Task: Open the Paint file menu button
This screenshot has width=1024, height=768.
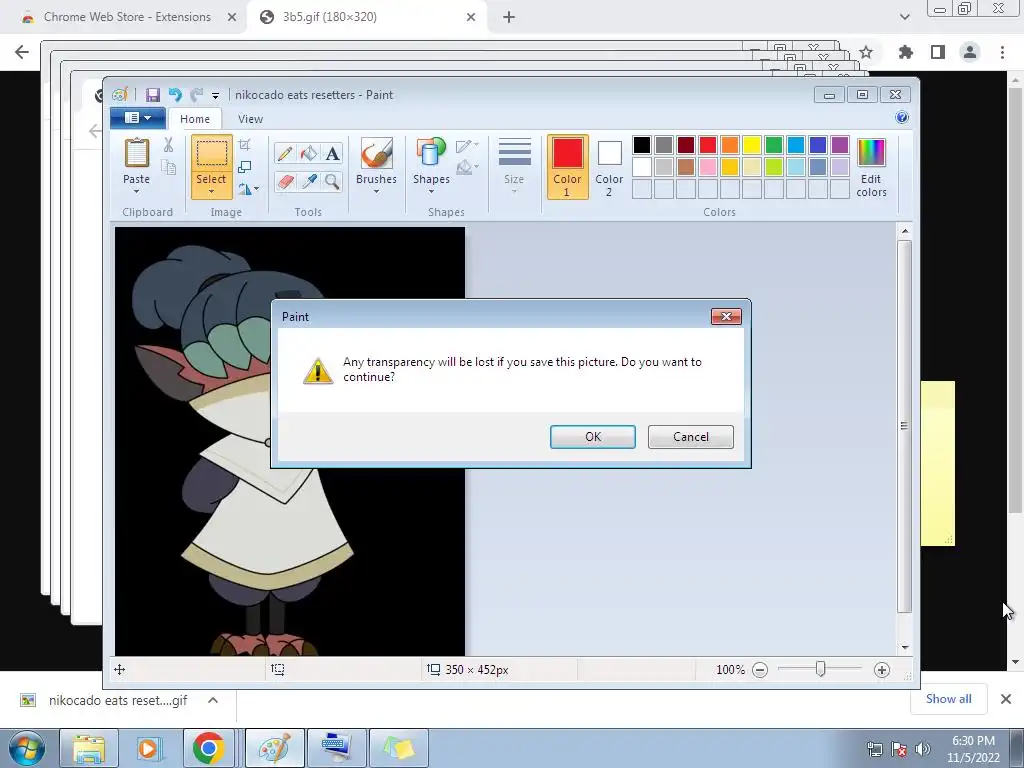Action: click(137, 118)
